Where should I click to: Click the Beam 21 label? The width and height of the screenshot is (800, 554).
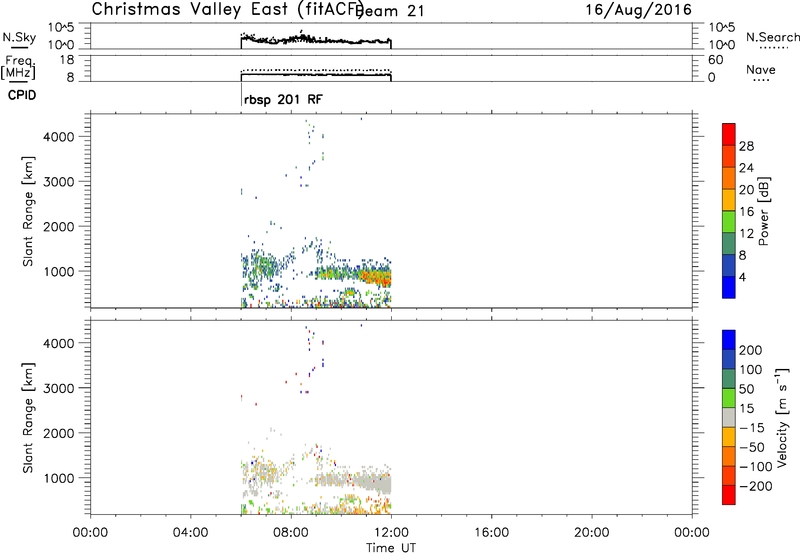click(x=391, y=11)
